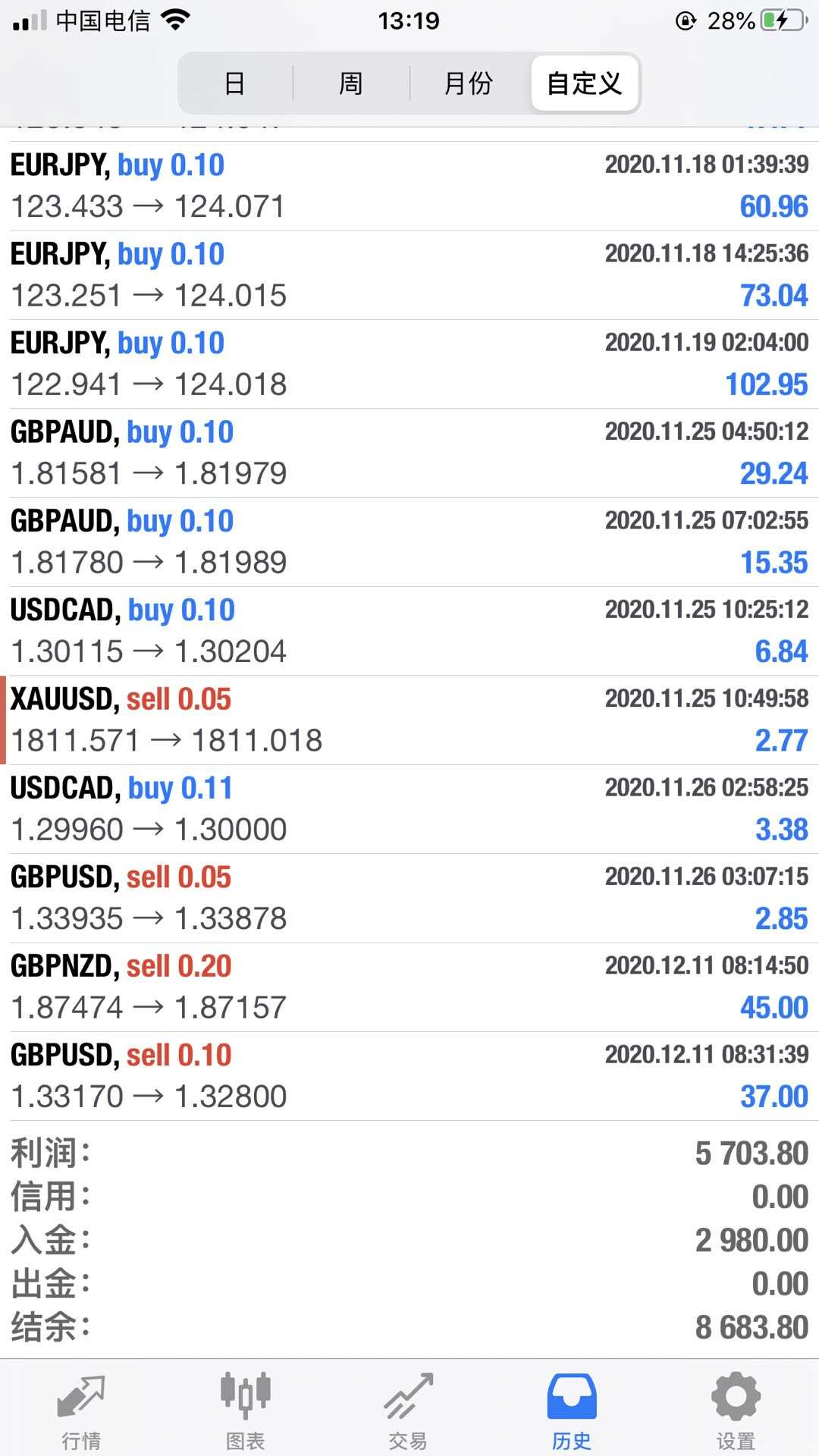Open the 行情 quotes icon

tap(81, 1397)
